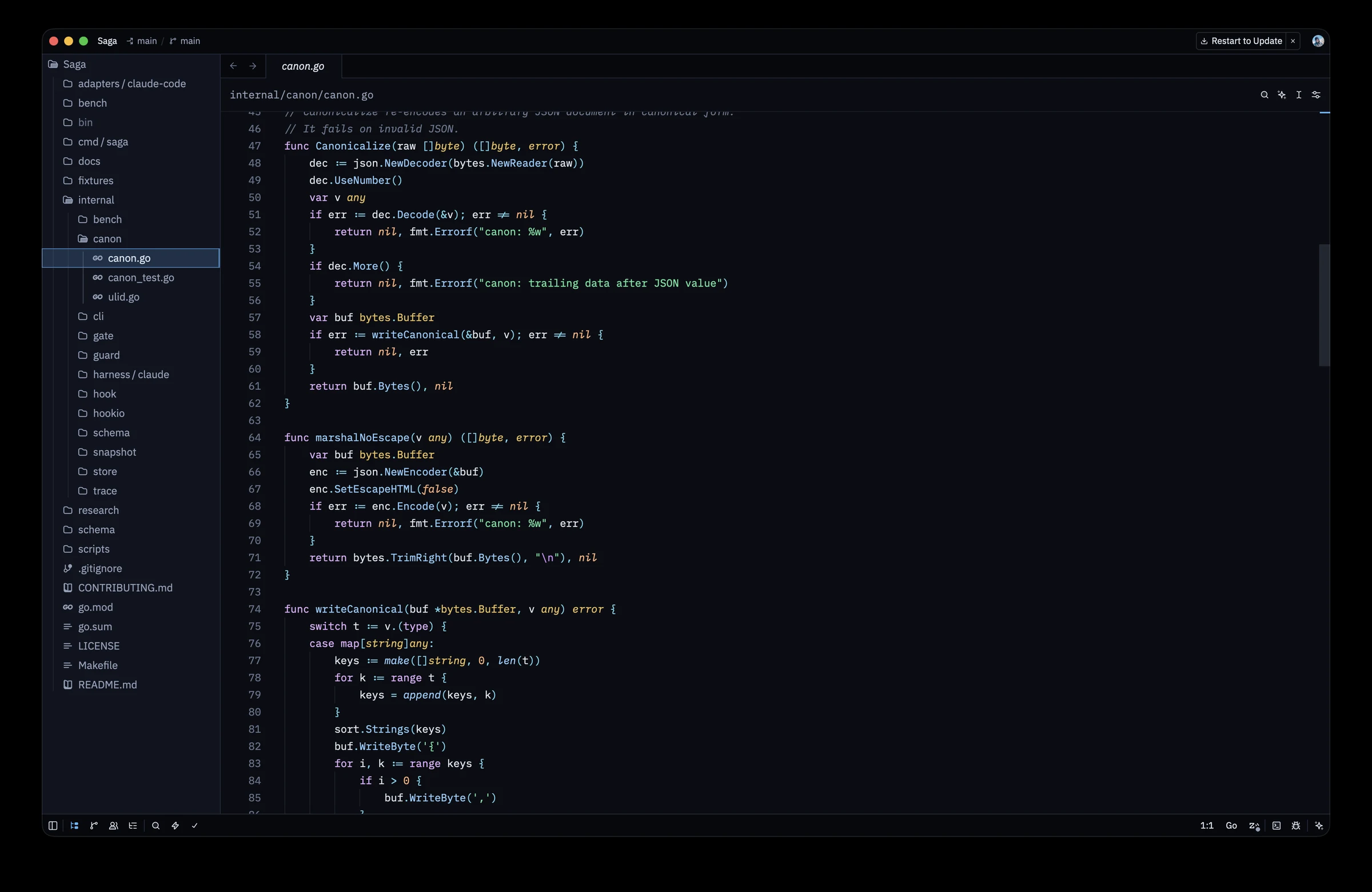Open the Makefile in the tree
The image size is (1372, 892).
coord(131,666)
